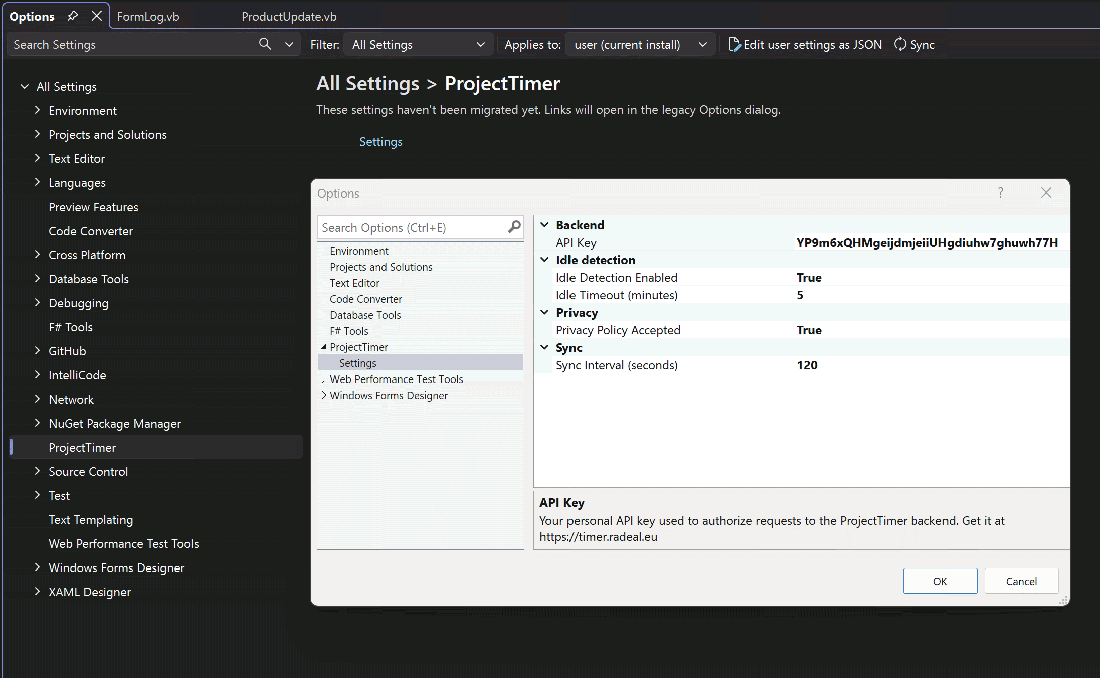The image size is (1100, 678).
Task: Click the OK button
Action: [x=940, y=581]
